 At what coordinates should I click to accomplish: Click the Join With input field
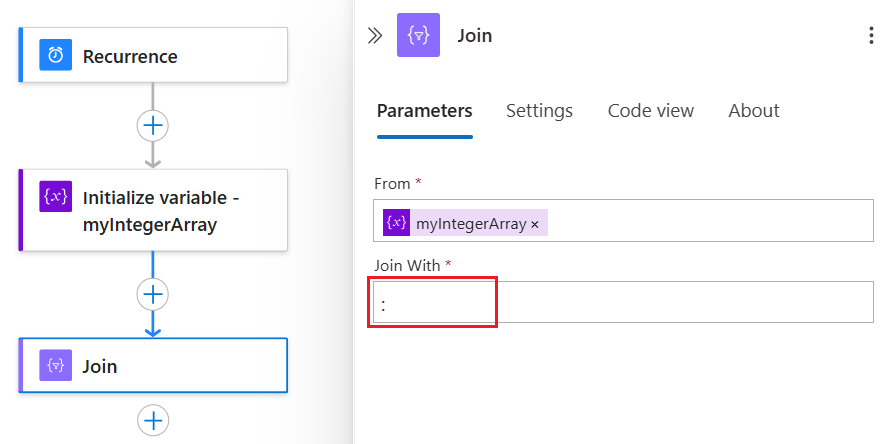pyautogui.click(x=623, y=302)
